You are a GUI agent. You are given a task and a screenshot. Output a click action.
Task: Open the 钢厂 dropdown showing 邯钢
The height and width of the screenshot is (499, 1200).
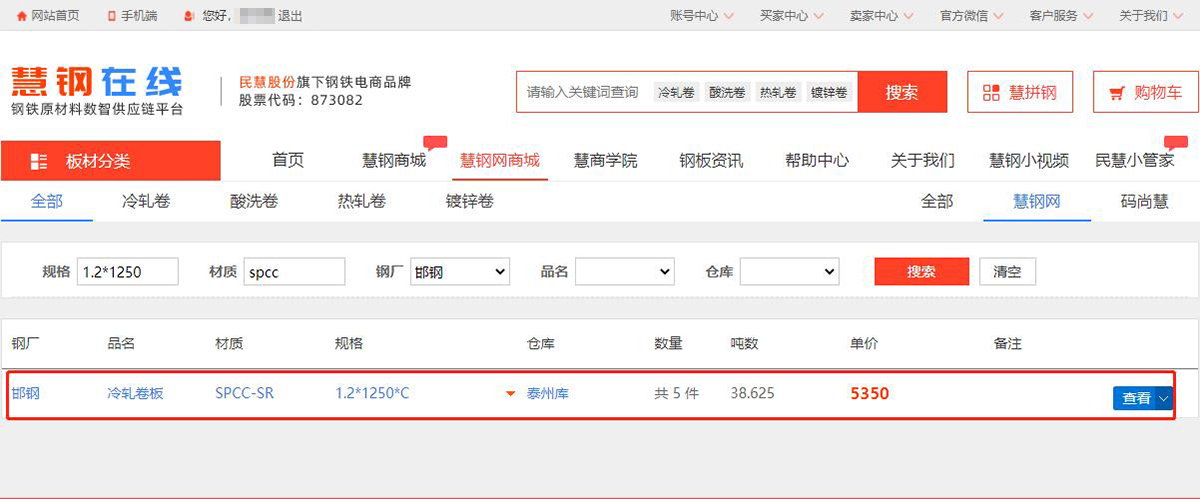(x=459, y=272)
